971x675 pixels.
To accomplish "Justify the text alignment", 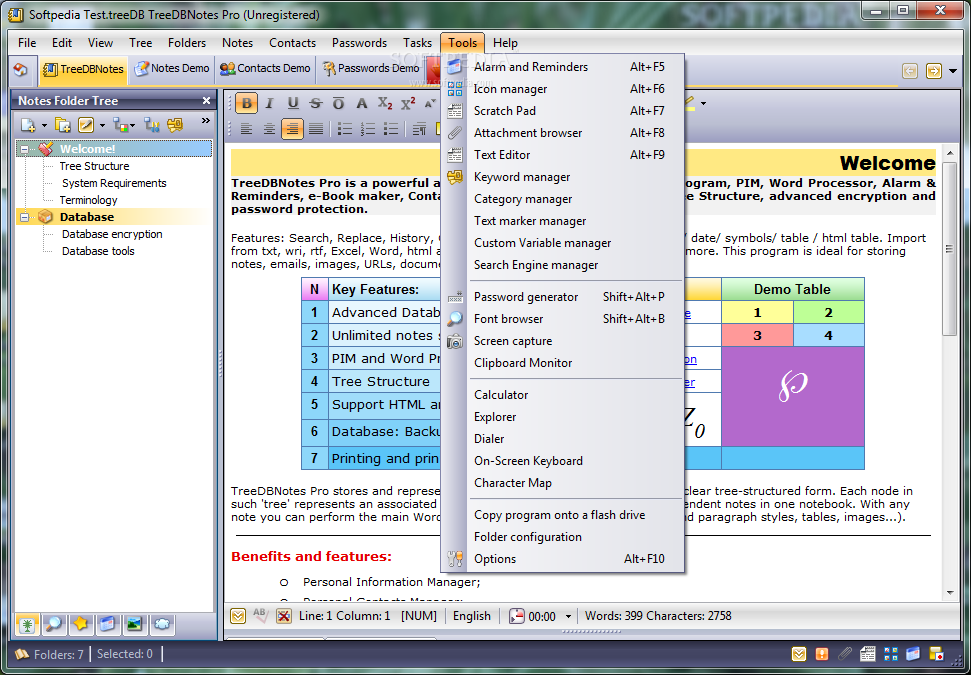I will click(316, 129).
